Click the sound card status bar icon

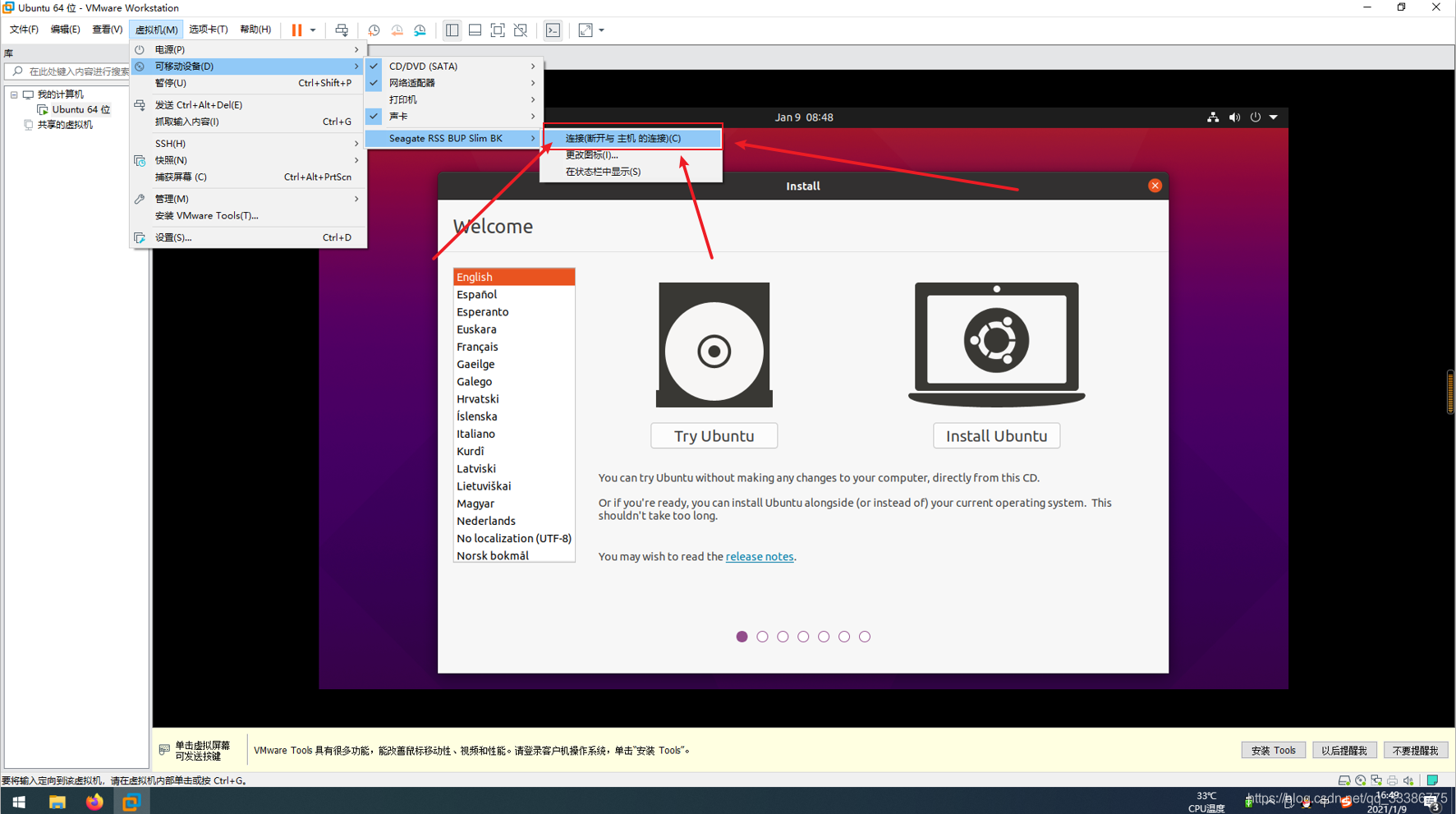click(1408, 780)
